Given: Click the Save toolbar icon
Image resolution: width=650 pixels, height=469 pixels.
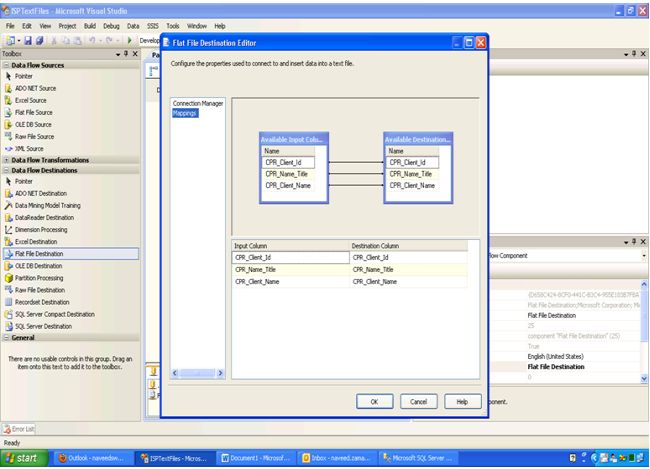Looking at the screenshot, I should 28,41.
